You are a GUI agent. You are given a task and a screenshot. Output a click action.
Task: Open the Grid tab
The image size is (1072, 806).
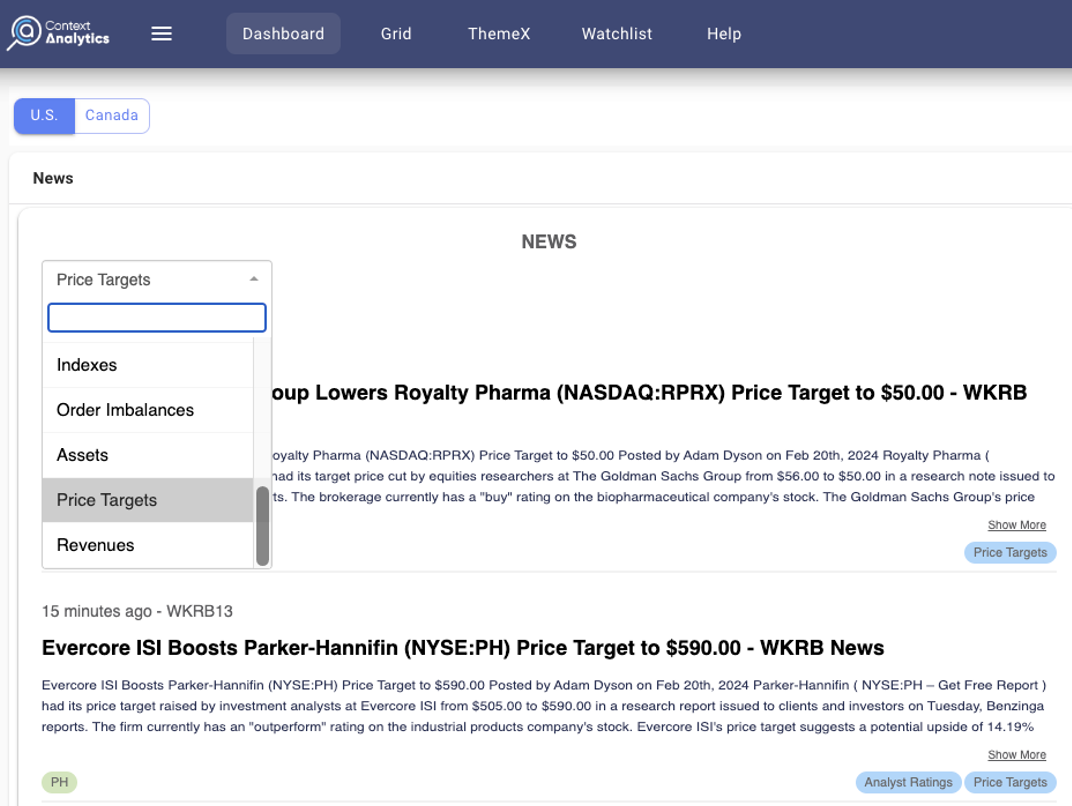point(396,34)
